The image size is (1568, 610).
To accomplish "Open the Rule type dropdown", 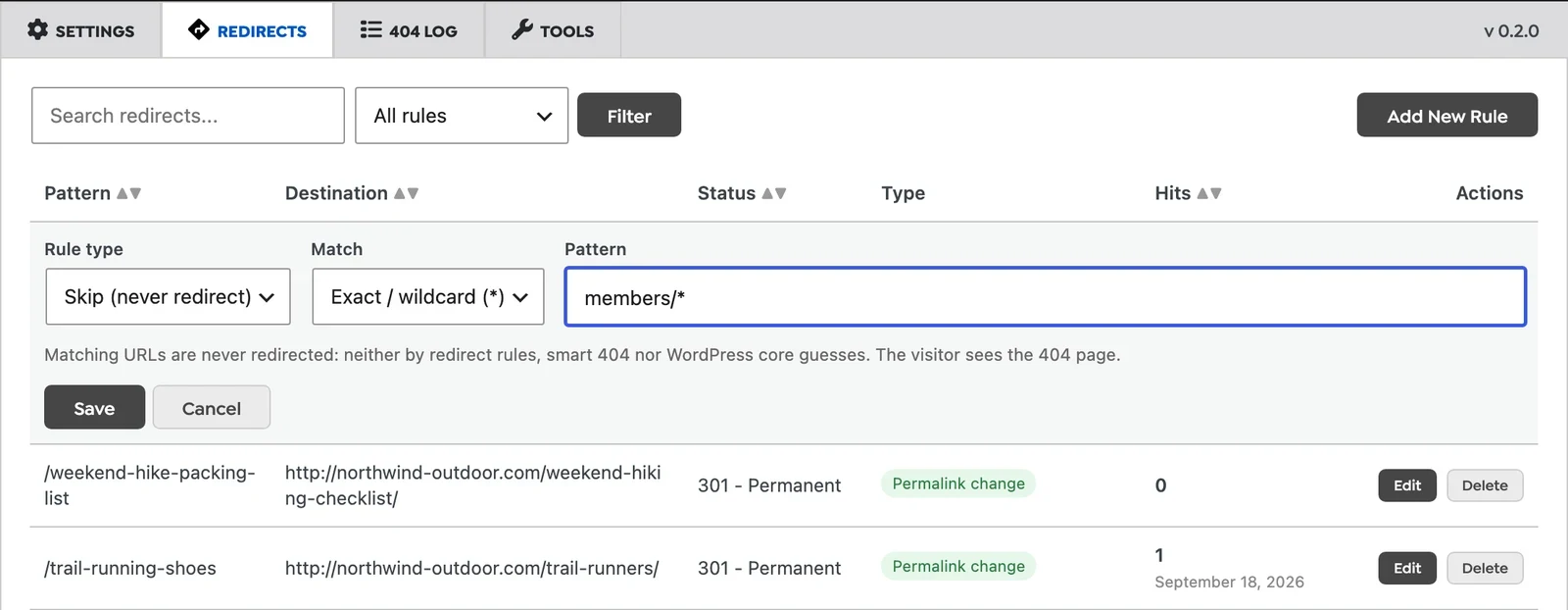I will pos(169,296).
